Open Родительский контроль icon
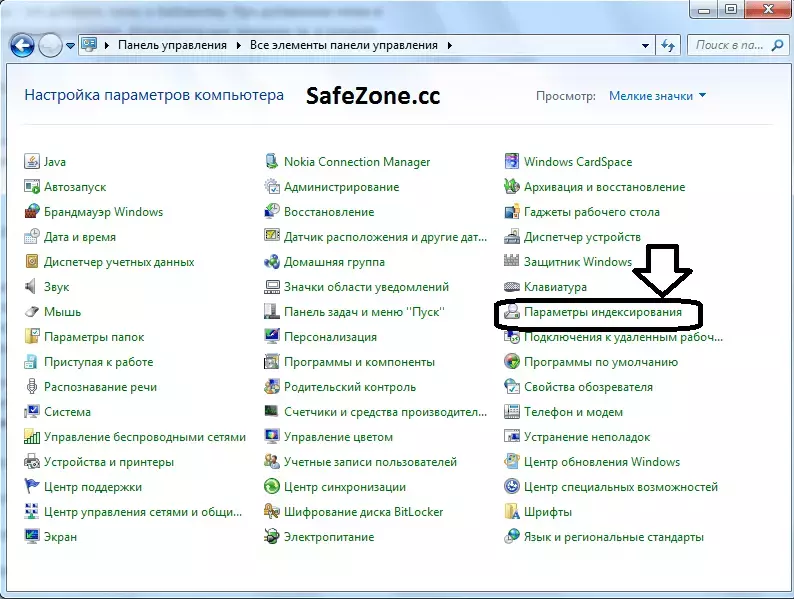Viewport: 794px width, 599px height. click(272, 387)
